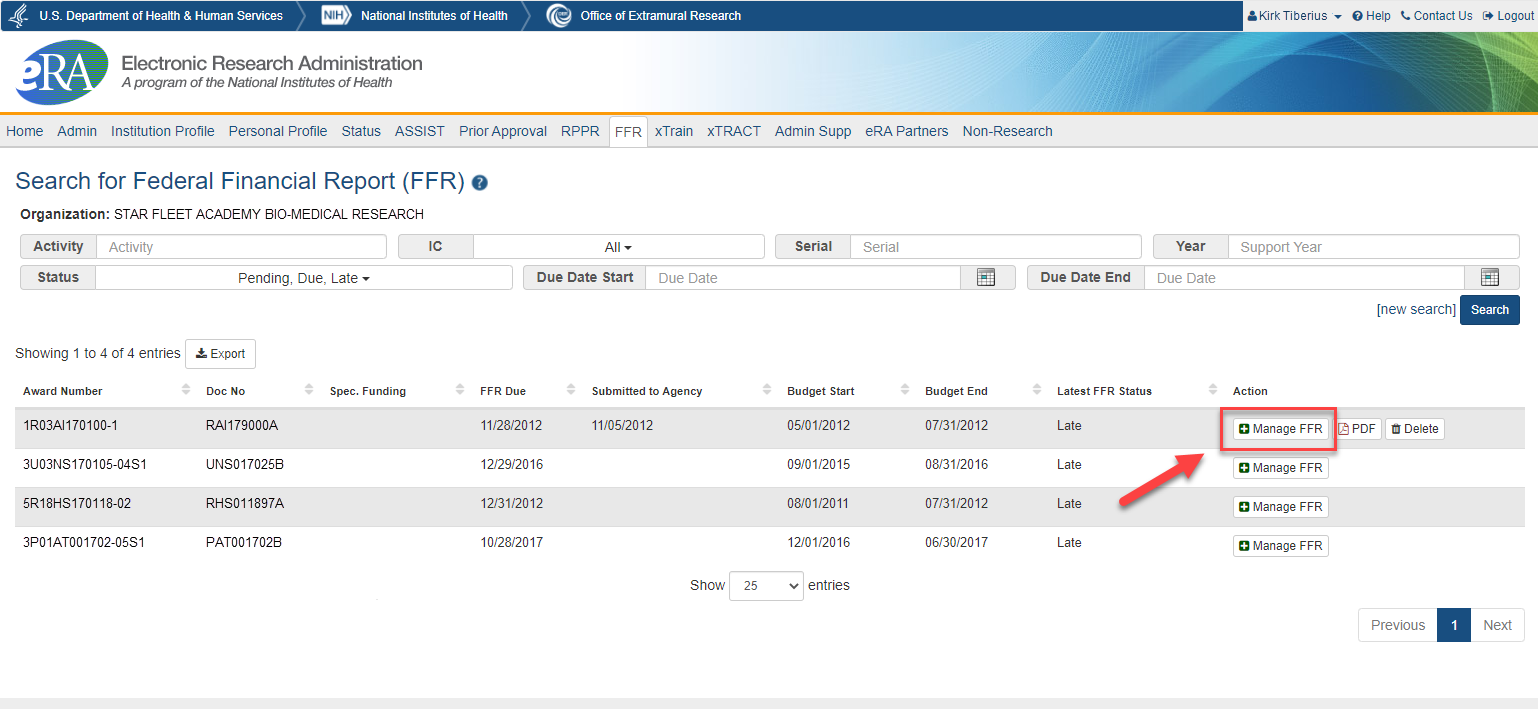Screen dimensions: 1538x709
Task: Open the Due Date Start calendar picker
Action: 986,278
